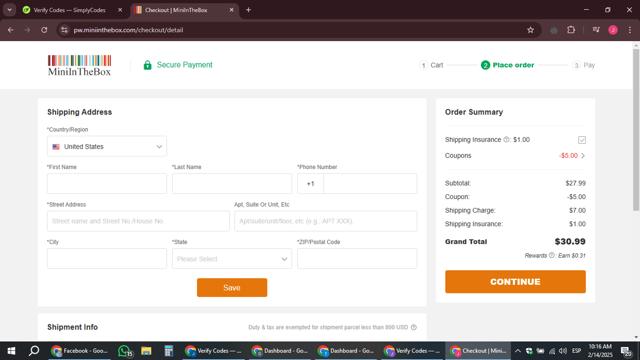Open the Chrome profile avatar

pos(613,30)
